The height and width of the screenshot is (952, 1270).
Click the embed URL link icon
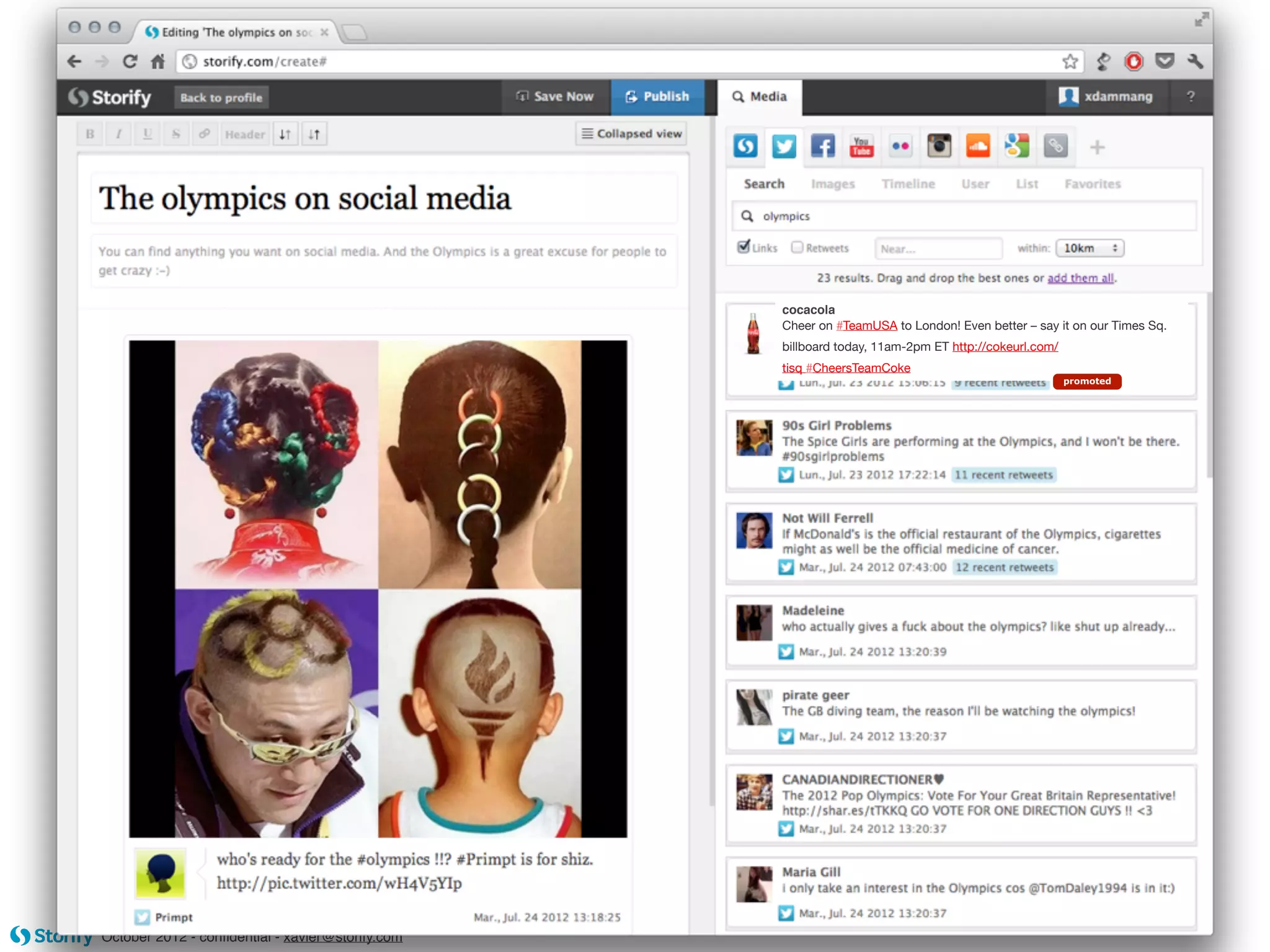pyautogui.click(x=1055, y=147)
